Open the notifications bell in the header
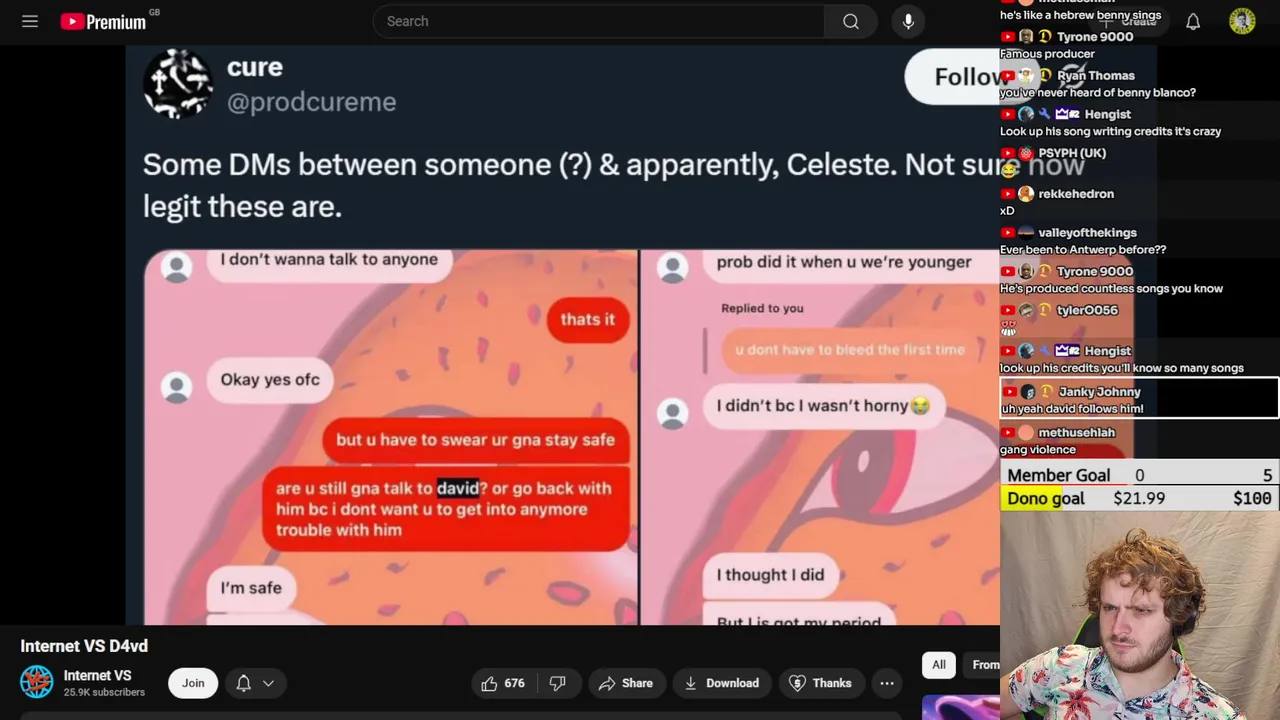 point(1193,21)
